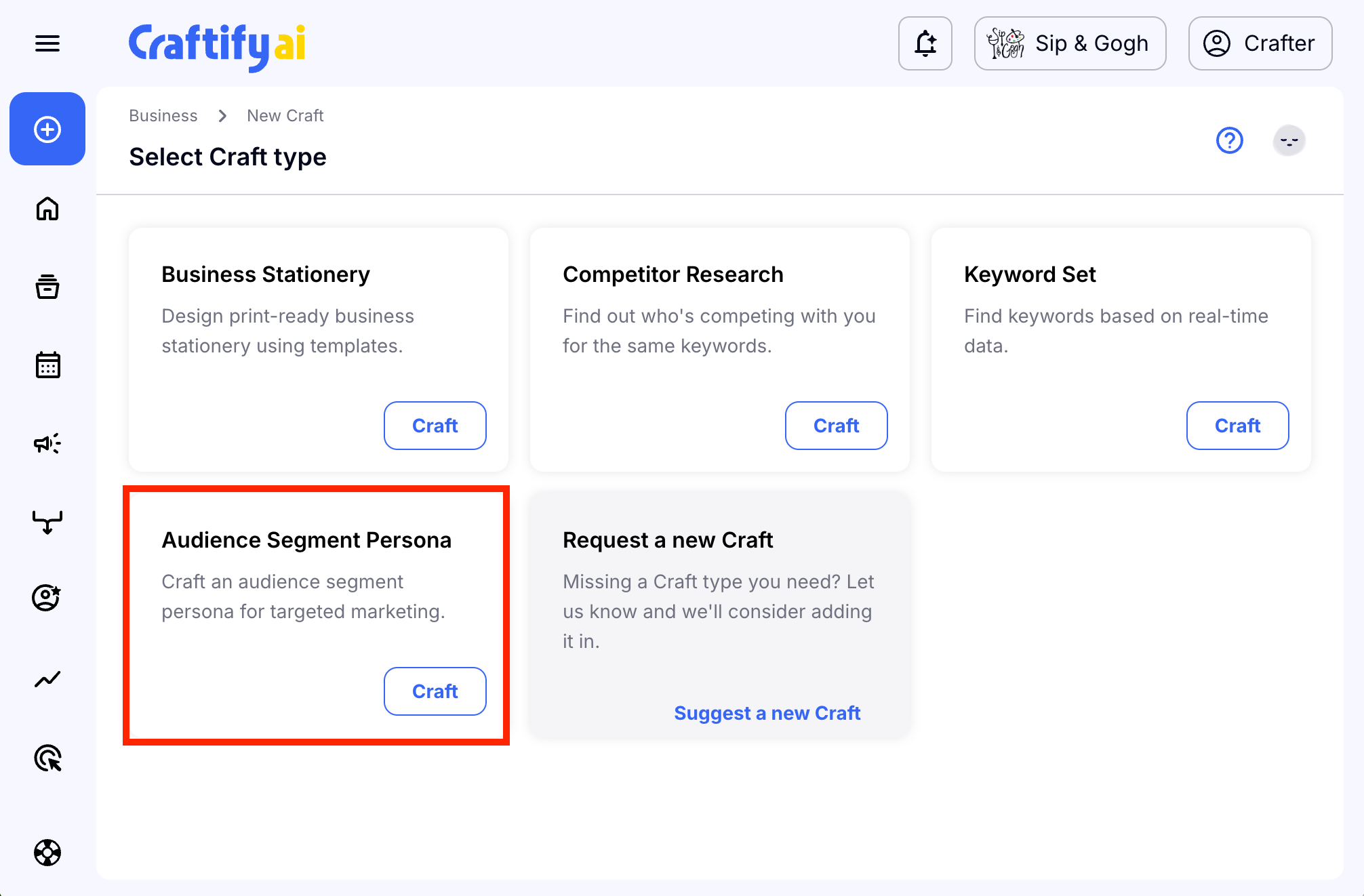This screenshot has width=1364, height=896.
Task: Open the Crafter account menu
Action: pos(1260,44)
